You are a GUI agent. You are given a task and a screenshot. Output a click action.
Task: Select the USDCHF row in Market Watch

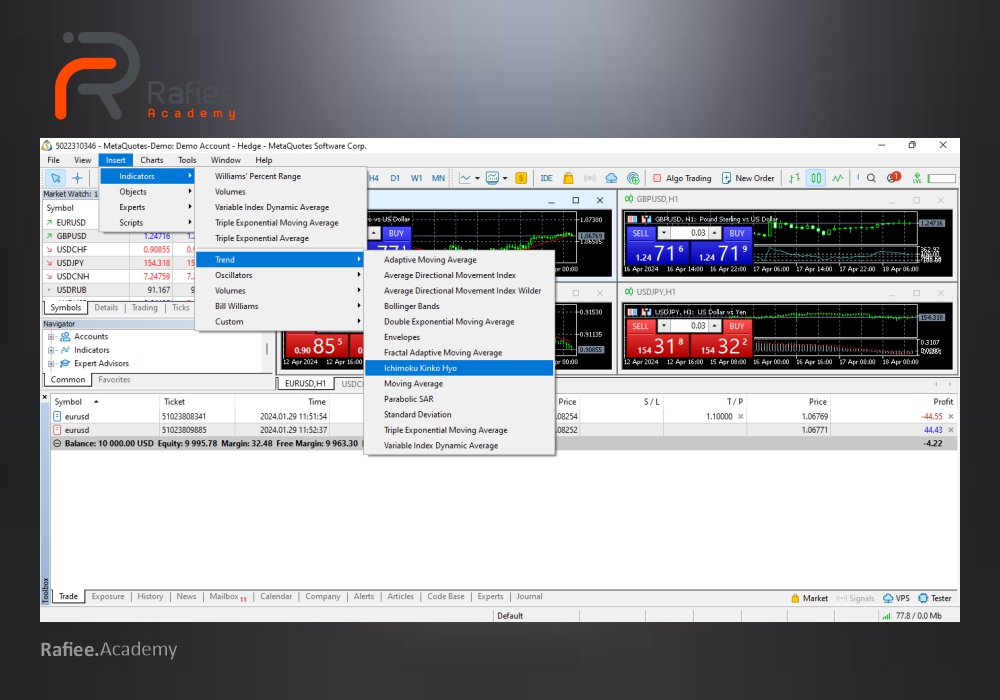(x=119, y=249)
